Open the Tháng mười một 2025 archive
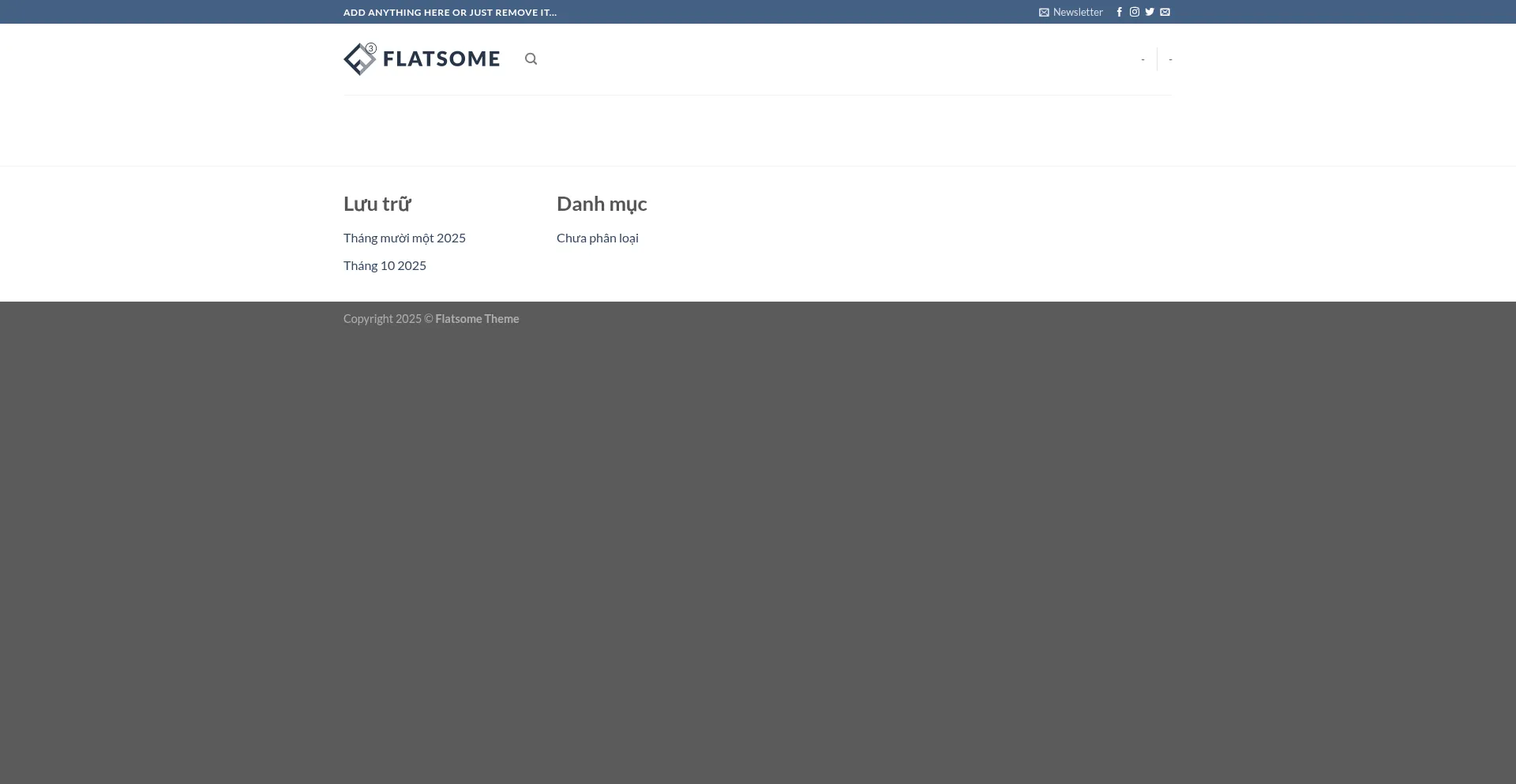The image size is (1516, 784). click(404, 238)
